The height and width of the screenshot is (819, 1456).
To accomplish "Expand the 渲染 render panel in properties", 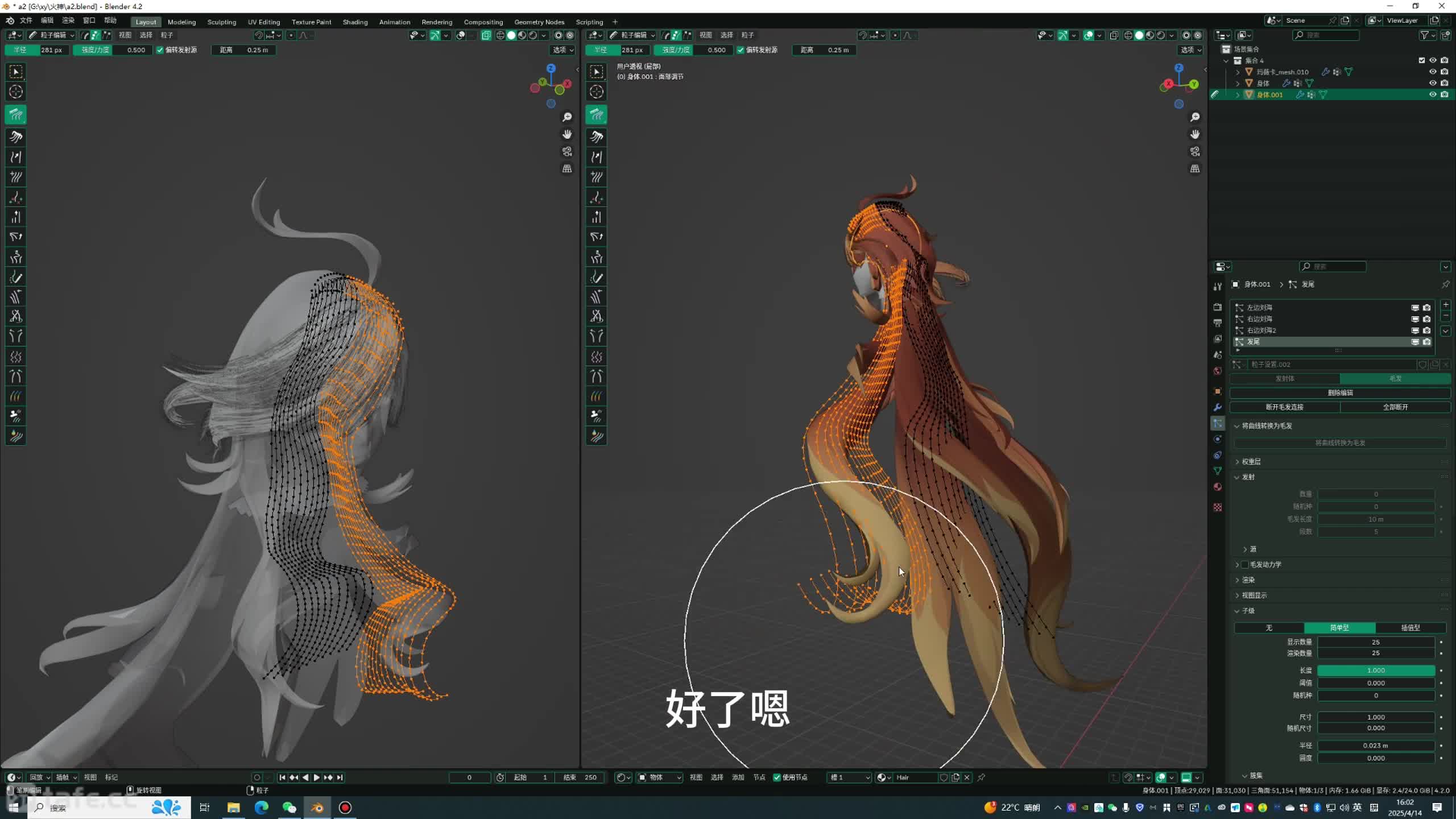I will coord(1248,580).
